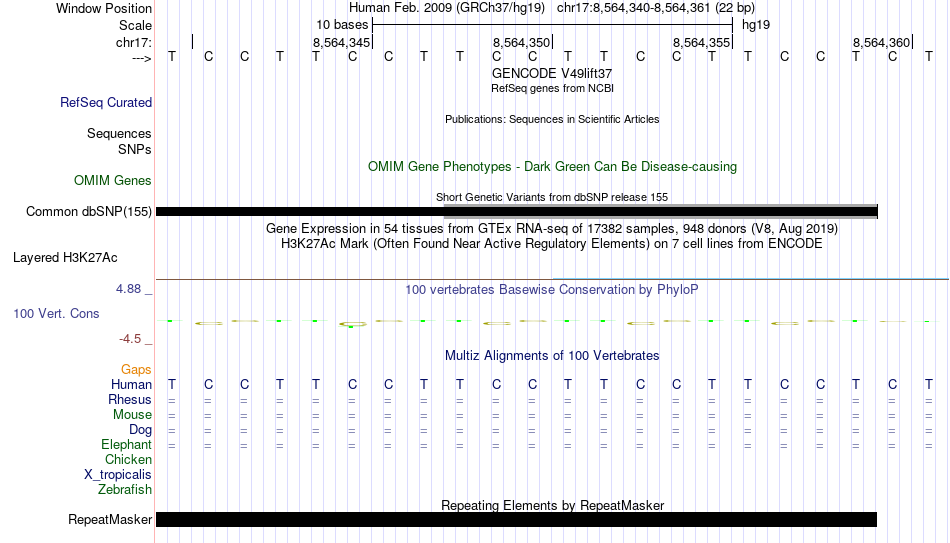
Task: Click the Human species row label
Action: [x=131, y=385]
